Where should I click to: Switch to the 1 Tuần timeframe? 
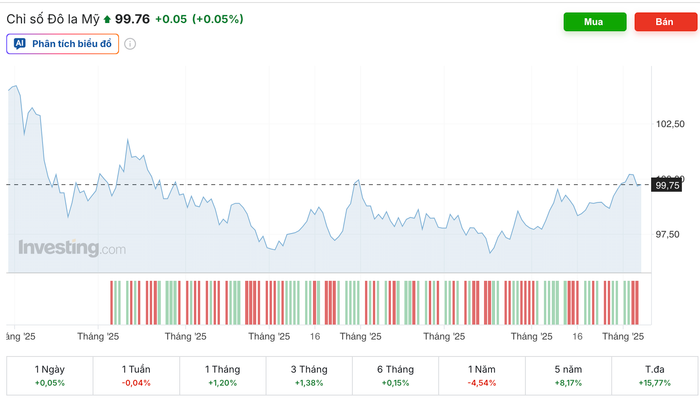pyautogui.click(x=136, y=376)
